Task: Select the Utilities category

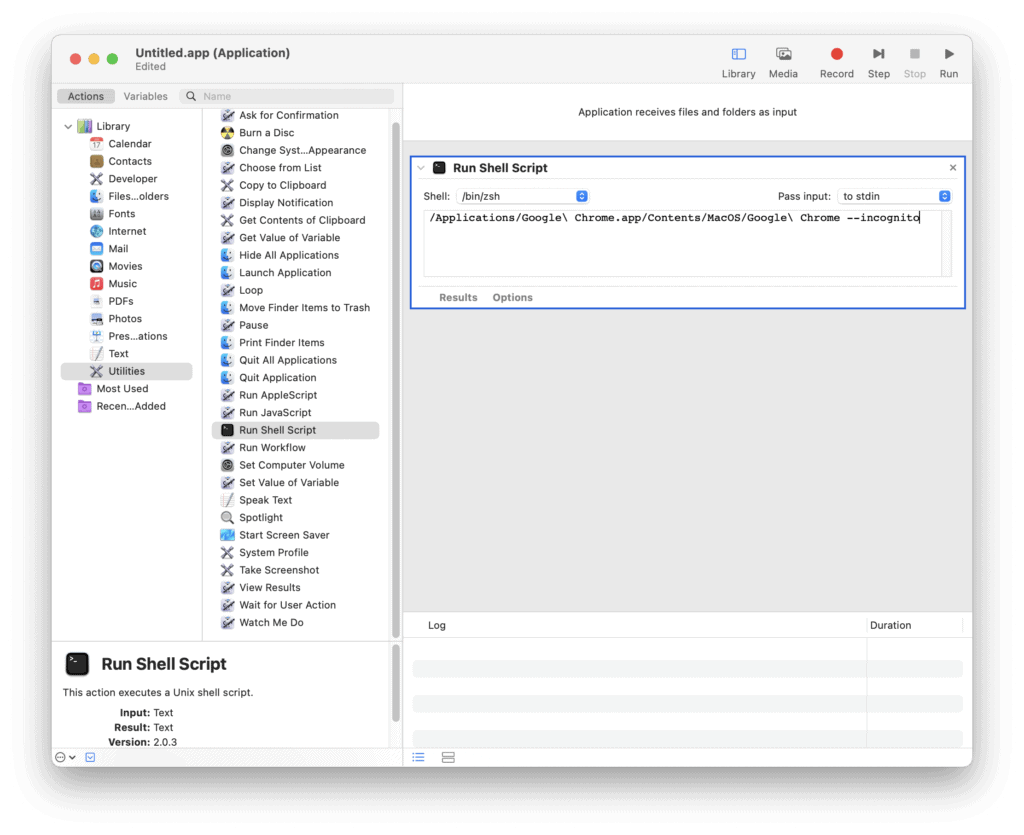Action: coord(127,371)
